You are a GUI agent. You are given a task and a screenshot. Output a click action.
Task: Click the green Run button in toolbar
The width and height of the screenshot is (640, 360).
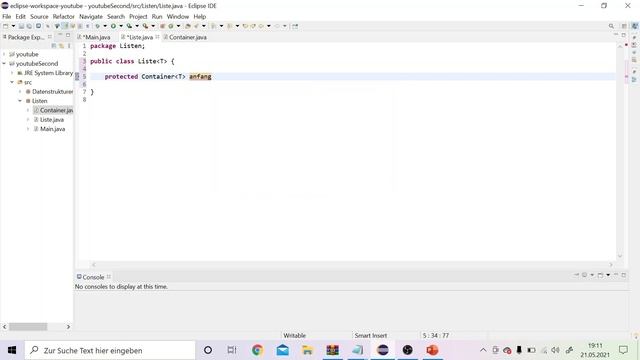pos(113,26)
